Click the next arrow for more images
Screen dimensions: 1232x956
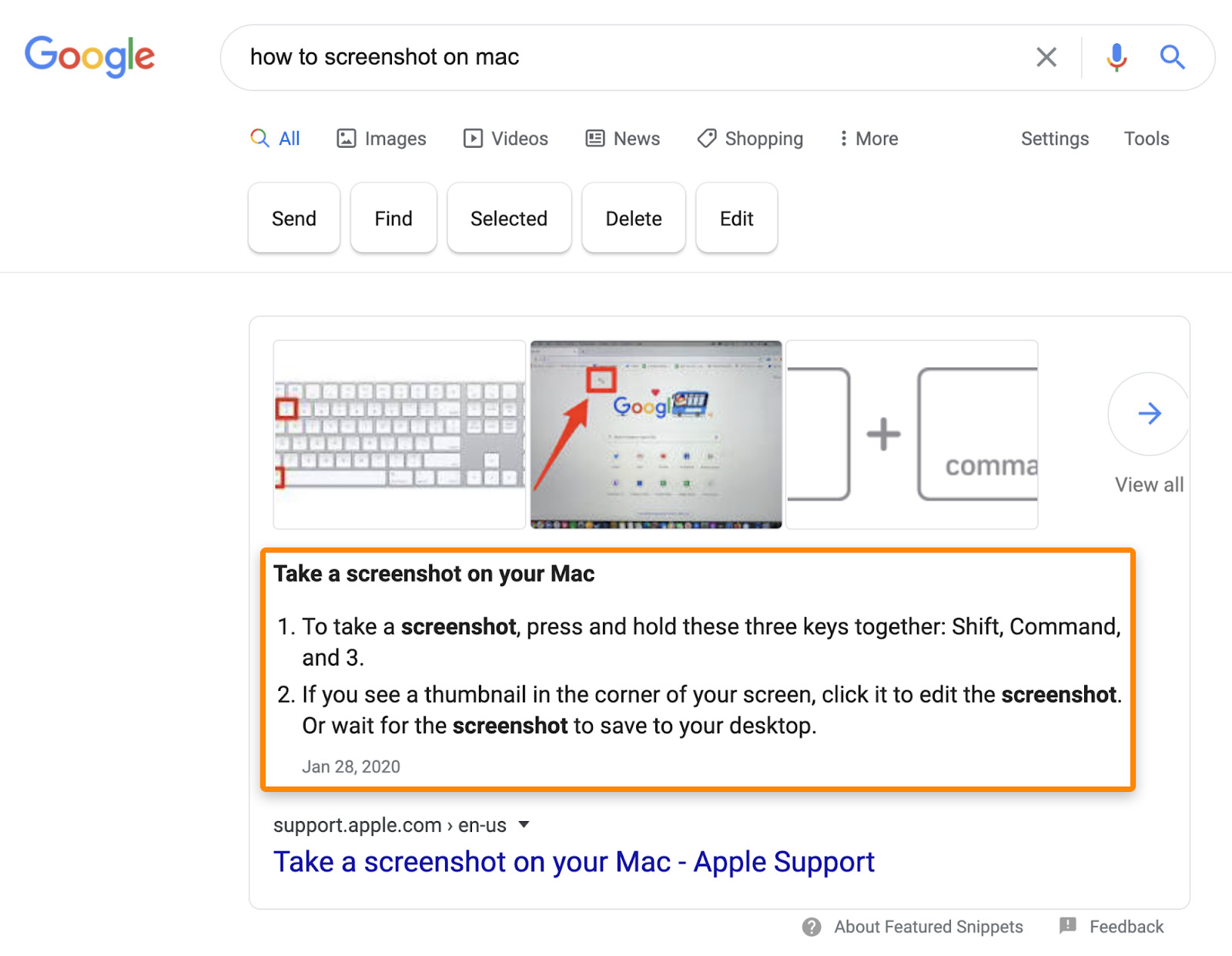(1149, 414)
